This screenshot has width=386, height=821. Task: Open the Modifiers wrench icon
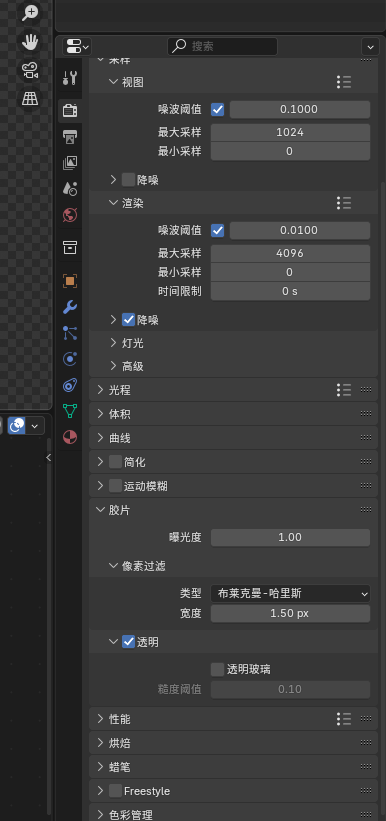click(70, 307)
